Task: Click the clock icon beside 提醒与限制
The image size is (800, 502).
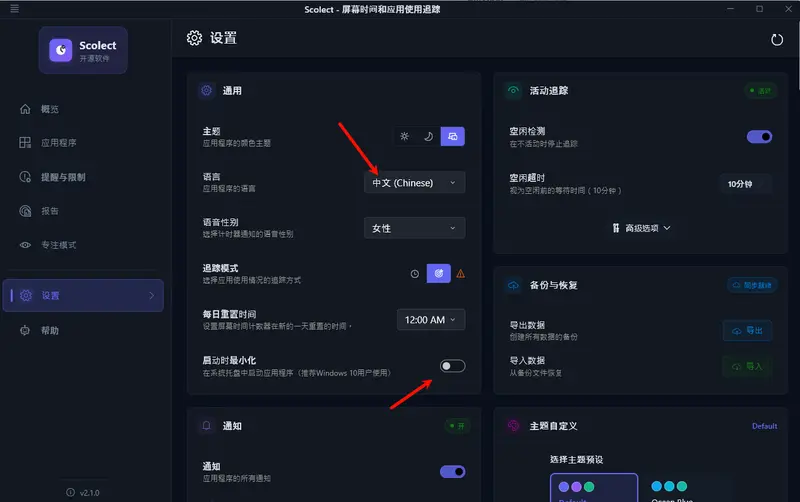Action: click(x=25, y=177)
